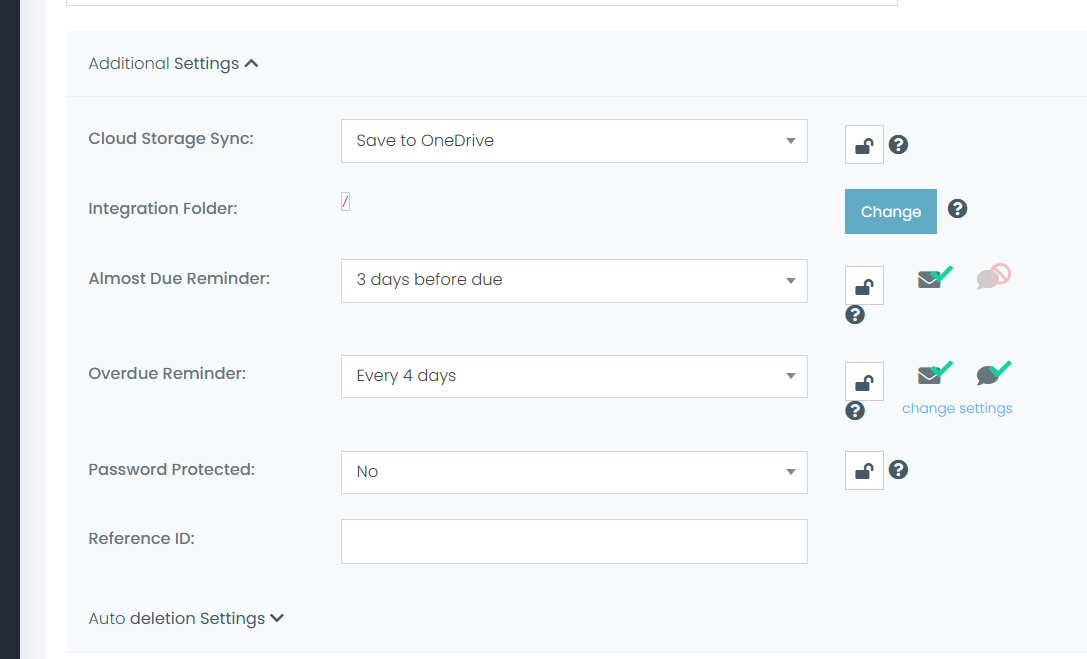Click the Change button for Integration Folder
1087x659 pixels.
coord(890,212)
